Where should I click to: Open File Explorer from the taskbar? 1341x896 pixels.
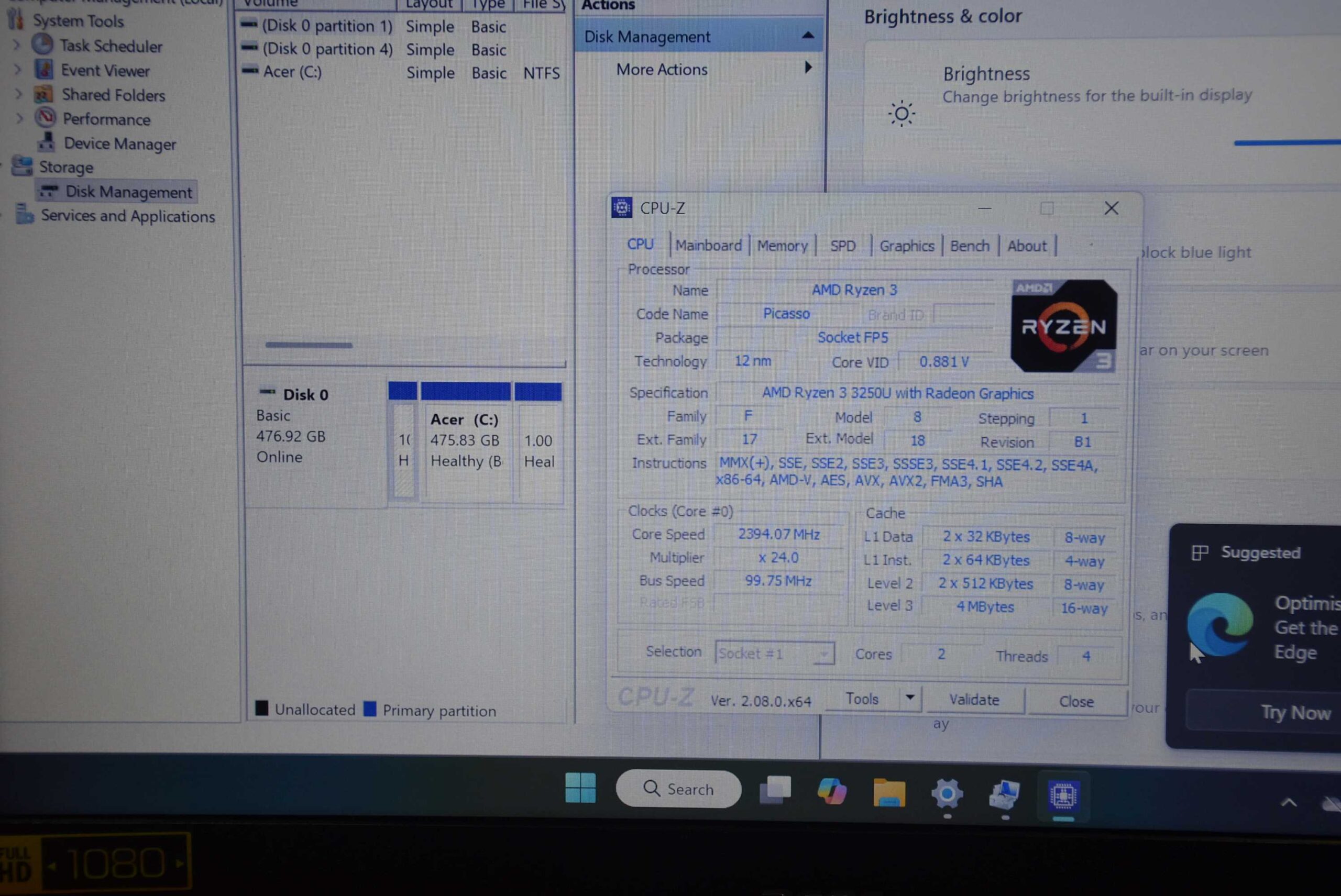(x=889, y=793)
